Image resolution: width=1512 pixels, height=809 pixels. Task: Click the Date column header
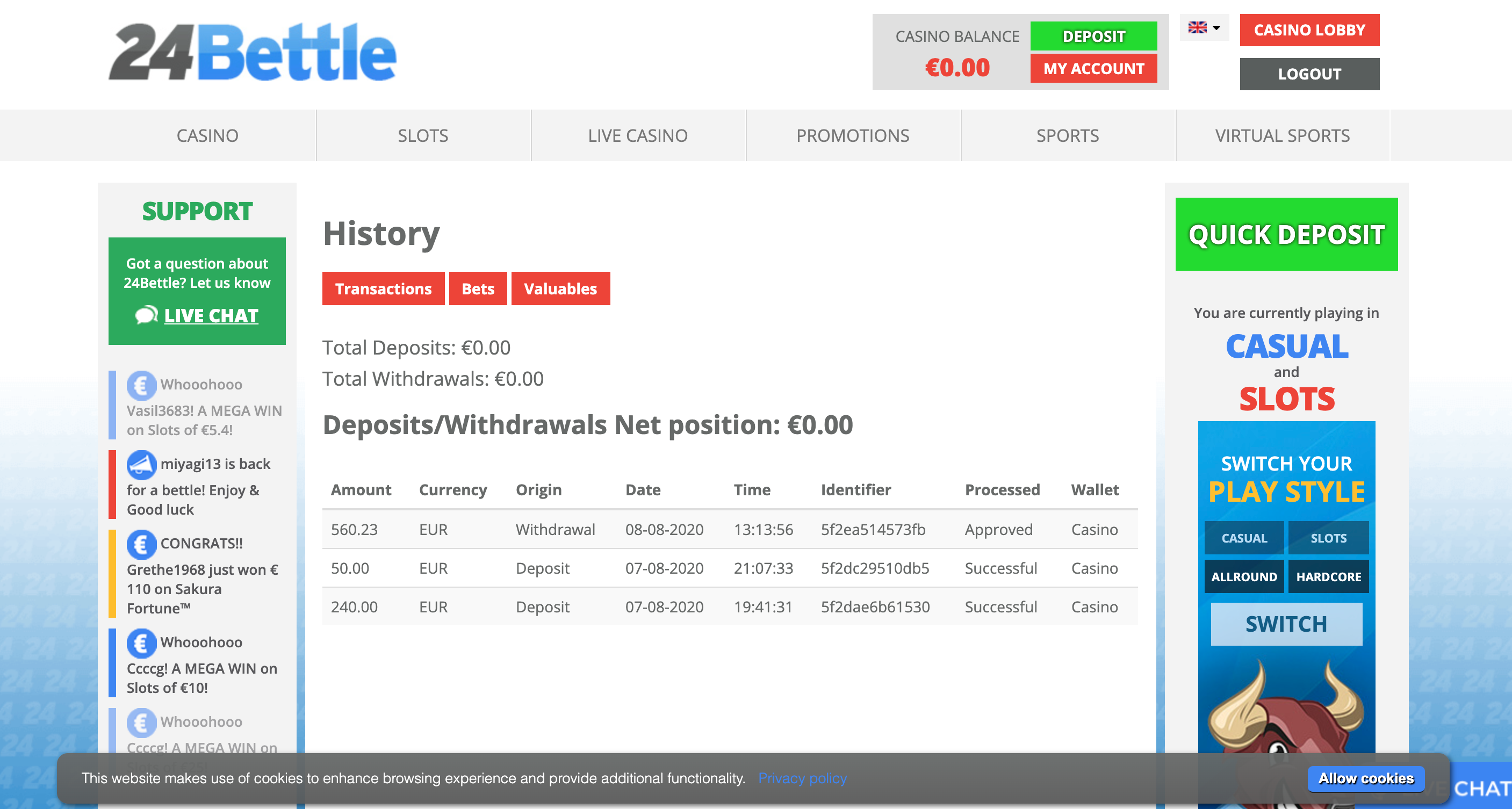[x=643, y=490]
